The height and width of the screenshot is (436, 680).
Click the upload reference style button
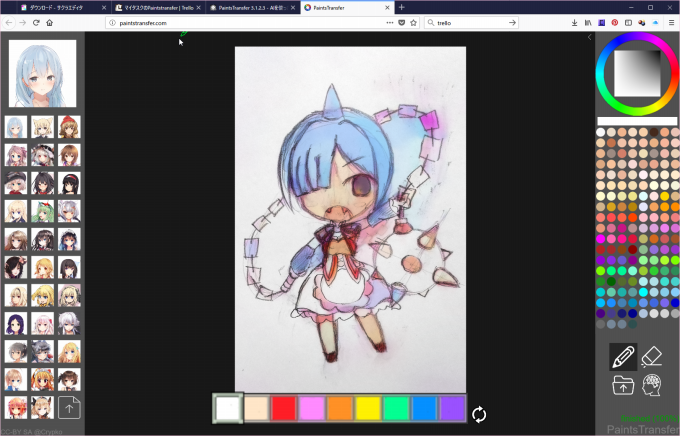point(69,408)
